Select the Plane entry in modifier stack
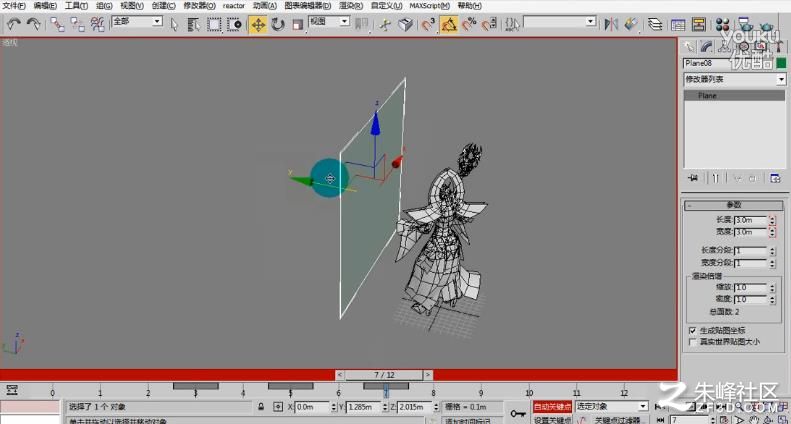 [x=734, y=95]
